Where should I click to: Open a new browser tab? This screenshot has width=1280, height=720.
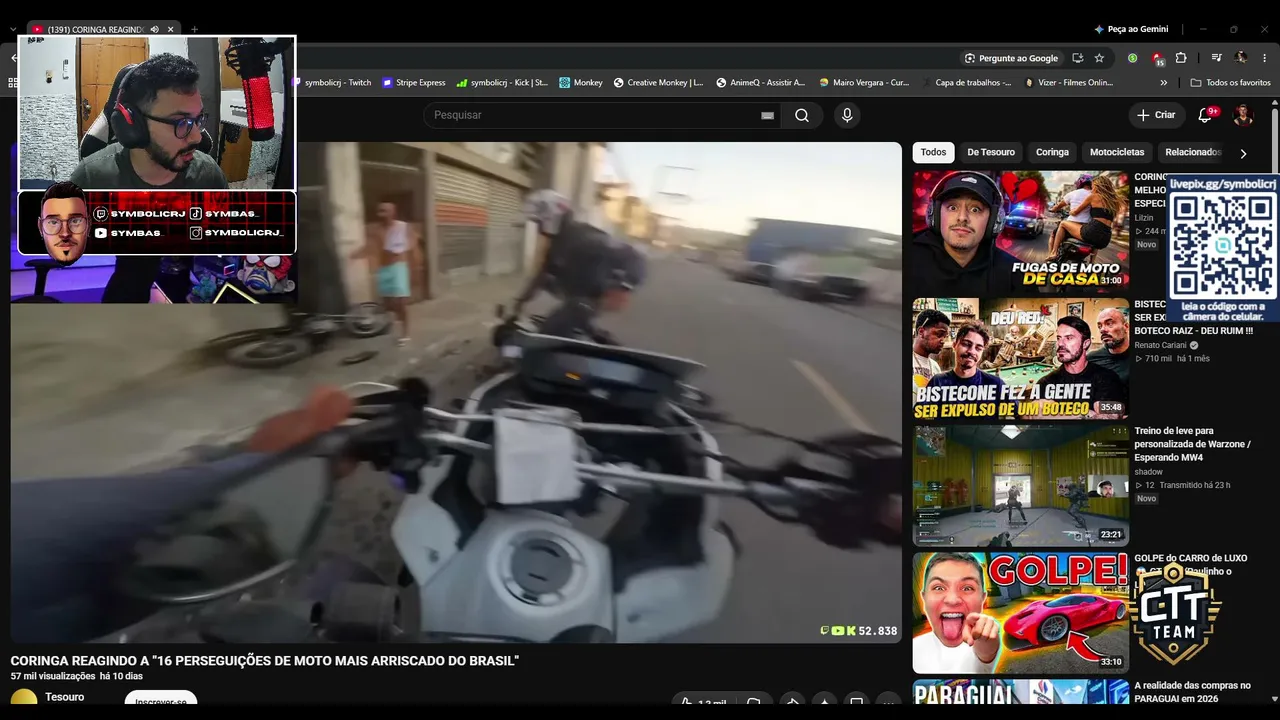click(194, 29)
